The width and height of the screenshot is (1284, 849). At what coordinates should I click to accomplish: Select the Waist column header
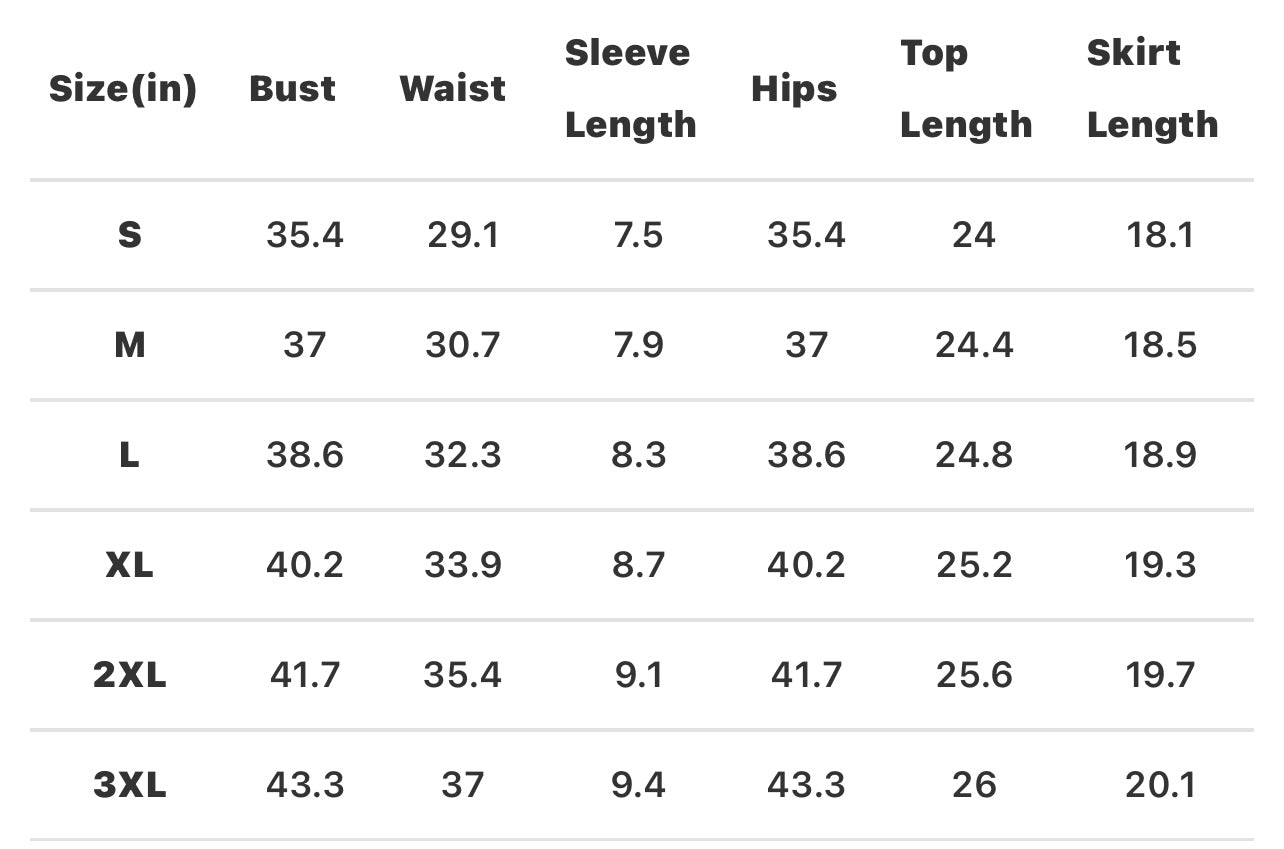[453, 89]
